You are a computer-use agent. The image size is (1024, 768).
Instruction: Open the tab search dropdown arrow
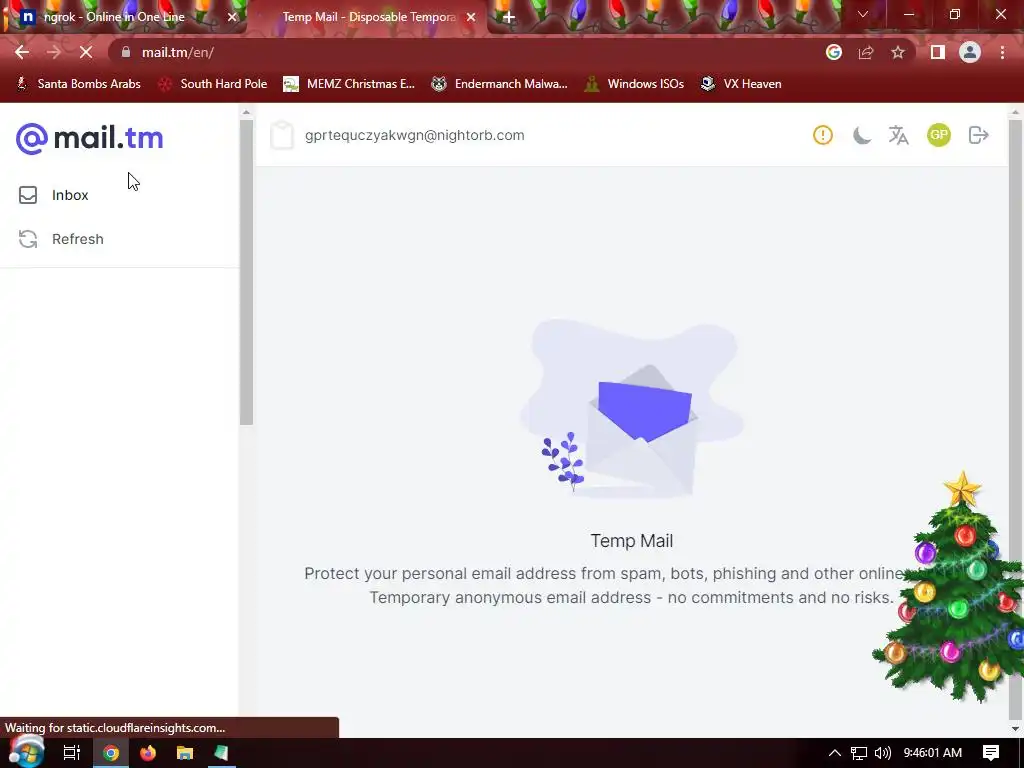coord(863,14)
